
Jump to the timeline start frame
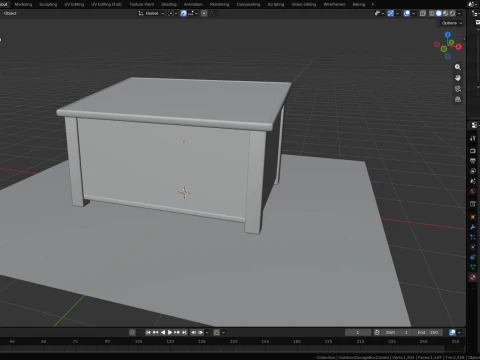(x=148, y=332)
